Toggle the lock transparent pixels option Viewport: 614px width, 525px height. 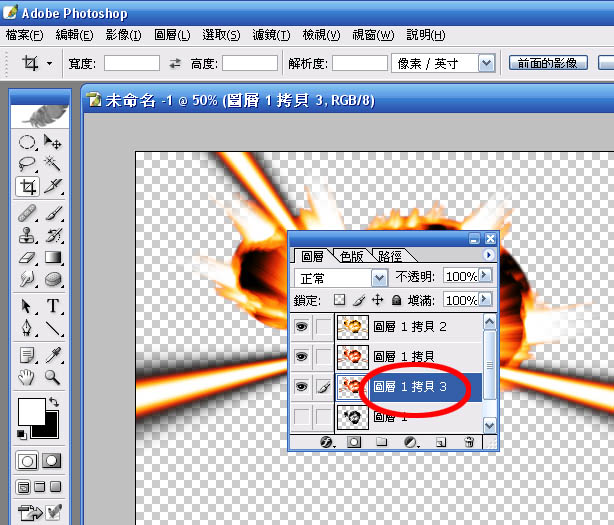click(339, 300)
